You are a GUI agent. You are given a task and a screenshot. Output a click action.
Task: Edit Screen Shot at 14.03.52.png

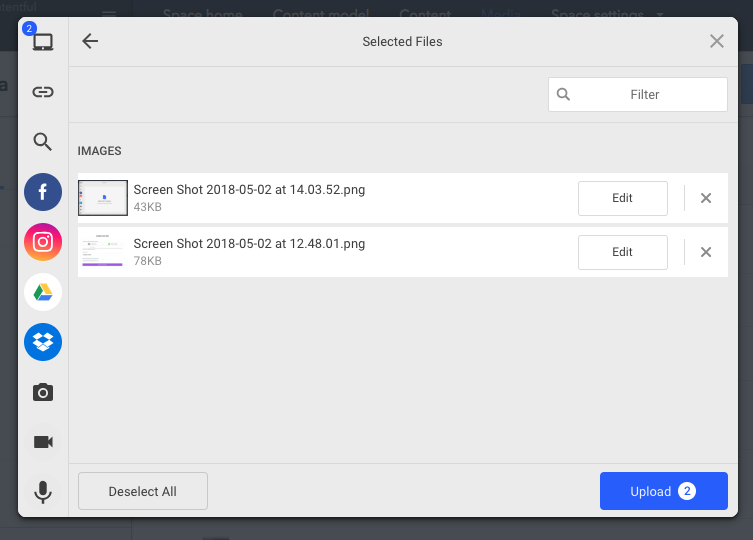[x=622, y=198]
